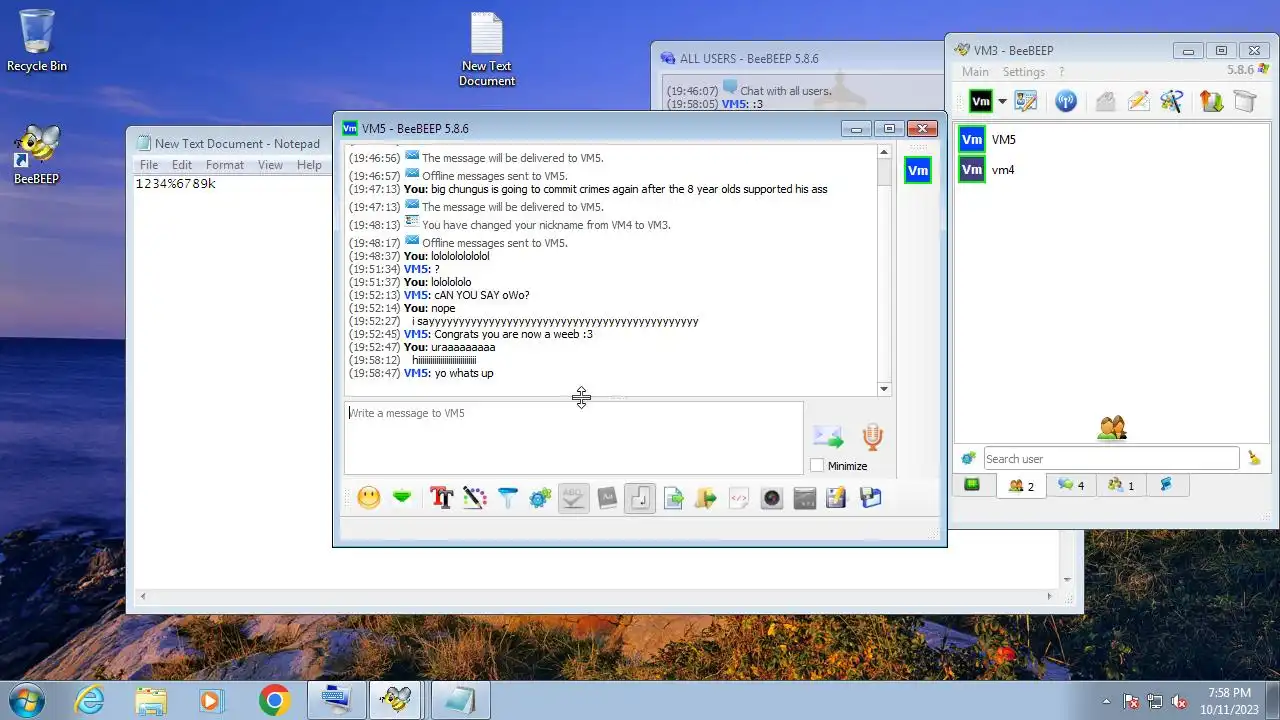Select the BeeBEEP desktop shortcut
Screen dimensions: 1280x720
point(36,155)
